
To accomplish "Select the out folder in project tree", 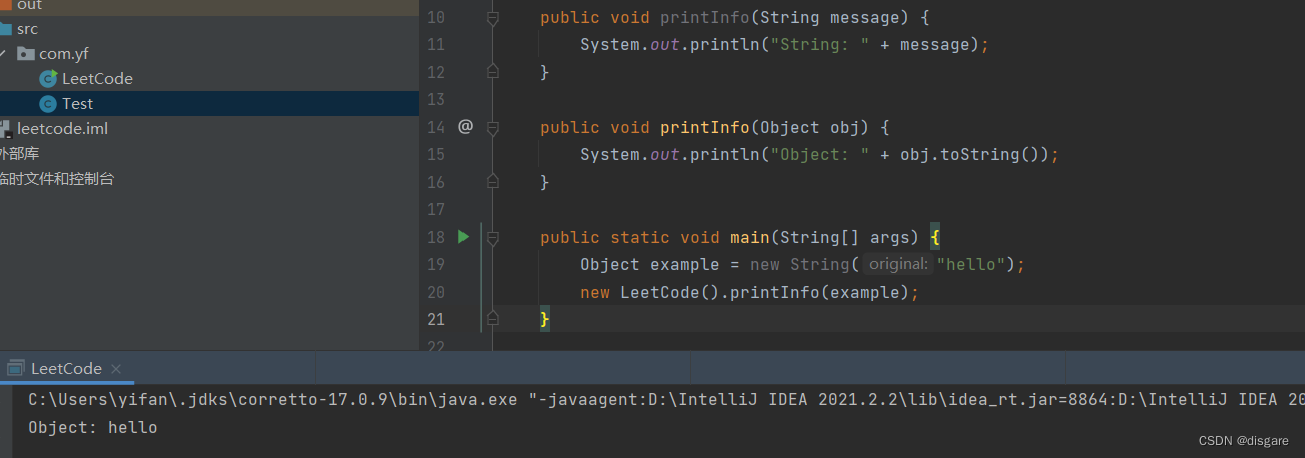I will click(29, 5).
